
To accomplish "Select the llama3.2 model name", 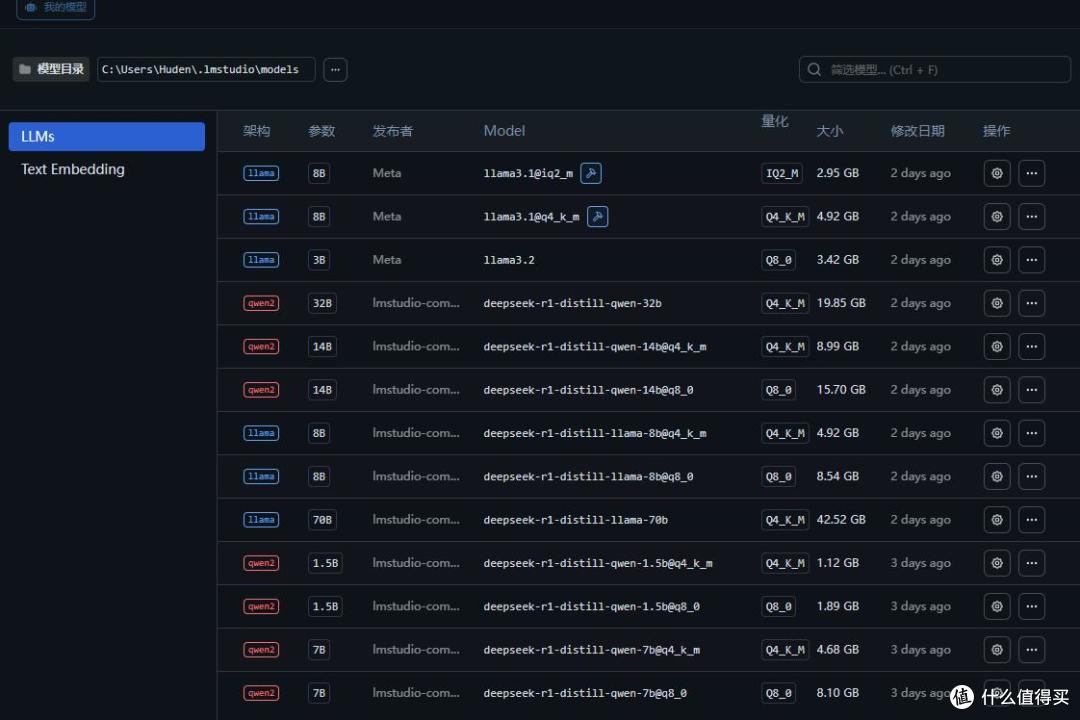I will pyautogui.click(x=509, y=260).
